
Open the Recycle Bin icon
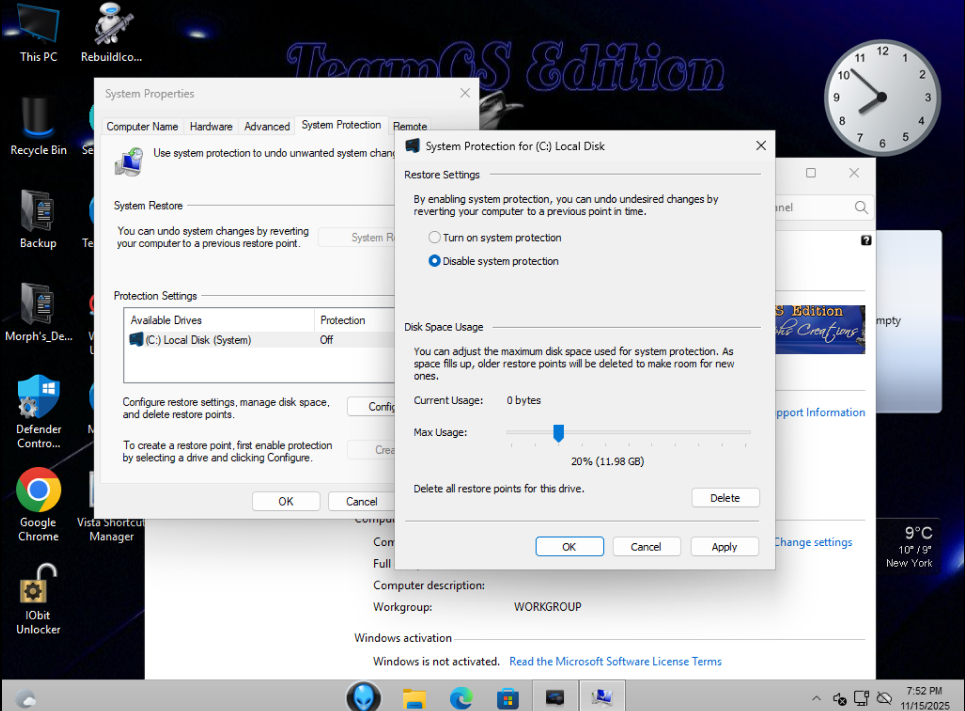[x=38, y=120]
